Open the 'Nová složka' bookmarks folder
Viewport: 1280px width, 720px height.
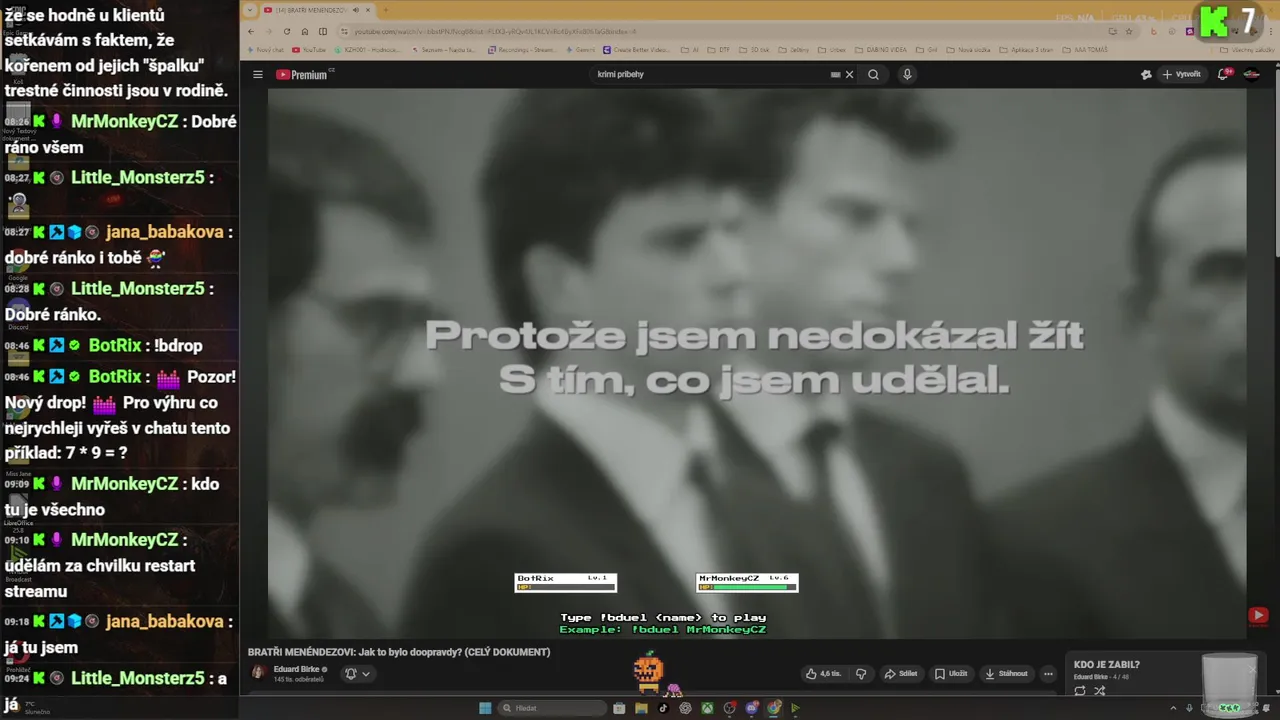click(970, 49)
